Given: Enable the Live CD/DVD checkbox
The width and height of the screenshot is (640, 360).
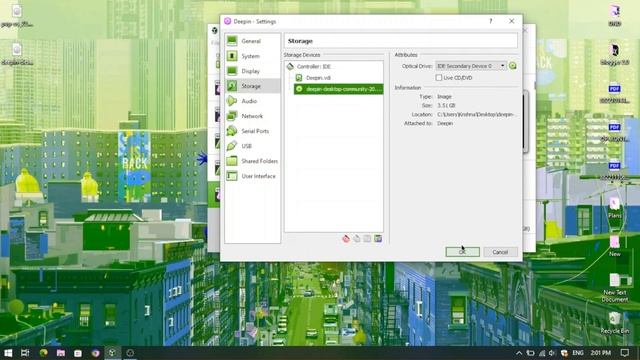Looking at the screenshot, I should (x=439, y=78).
